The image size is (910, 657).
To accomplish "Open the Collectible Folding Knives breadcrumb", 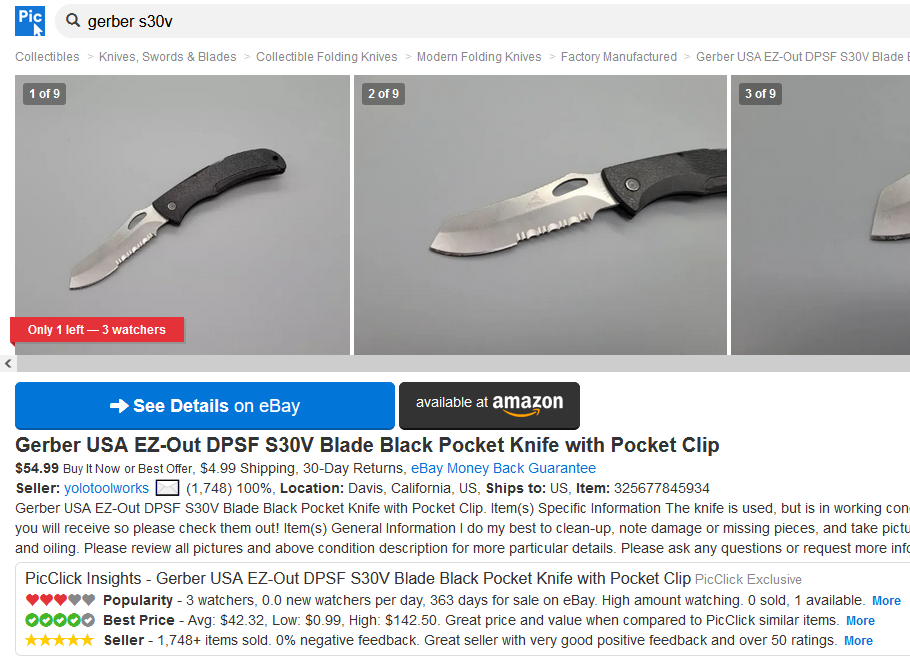I will pyautogui.click(x=327, y=57).
